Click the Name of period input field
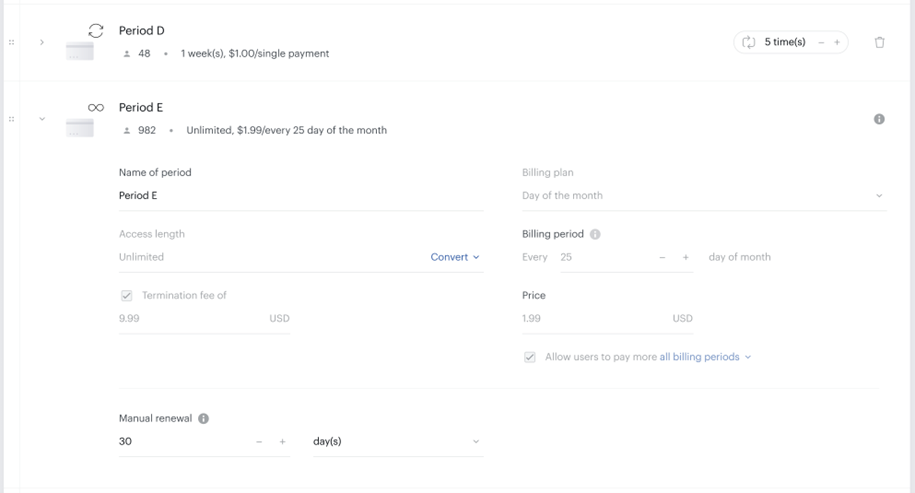Image resolution: width=915 pixels, height=493 pixels. [x=301, y=195]
